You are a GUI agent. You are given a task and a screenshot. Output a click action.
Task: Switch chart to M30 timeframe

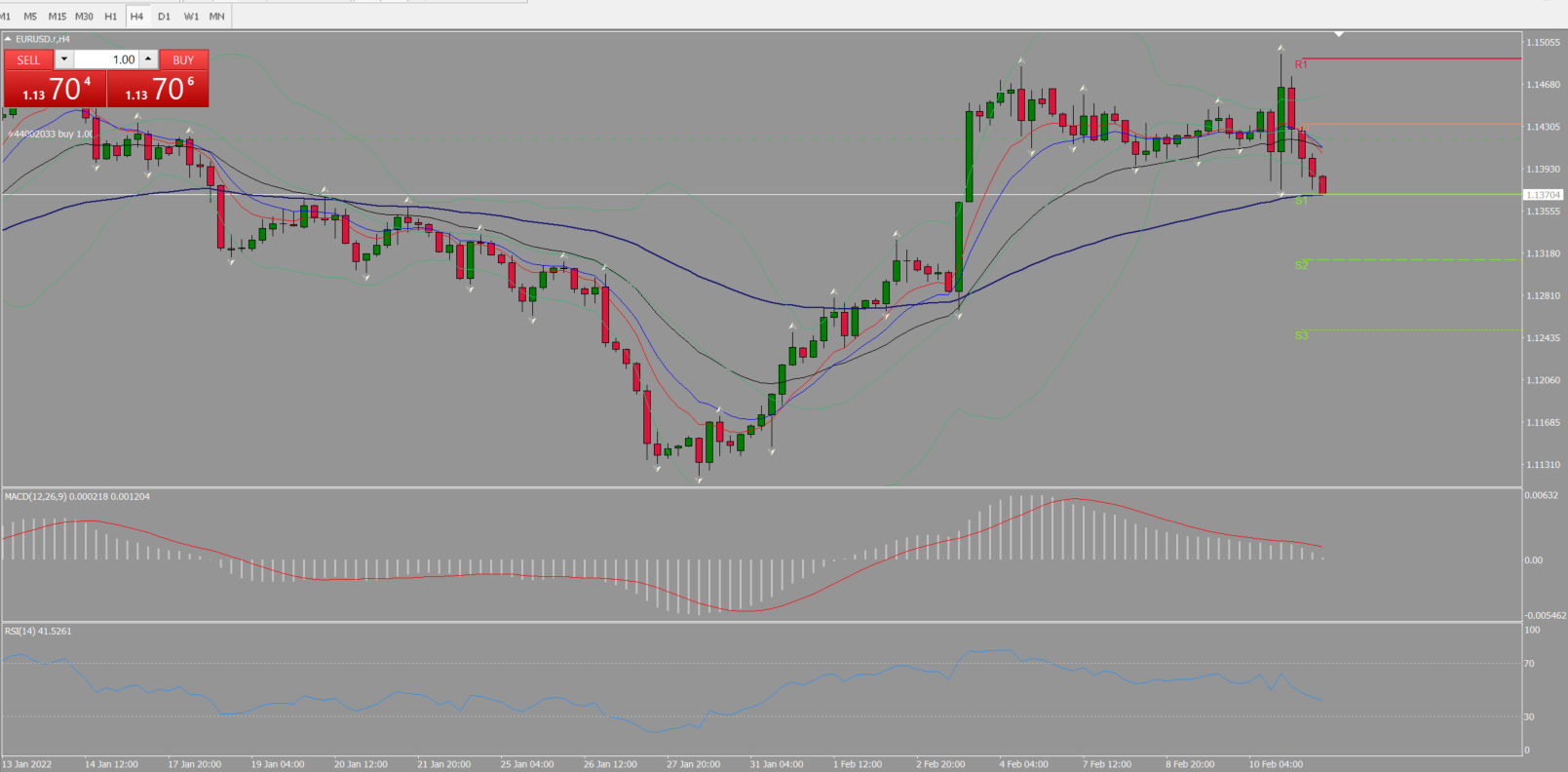85,17
